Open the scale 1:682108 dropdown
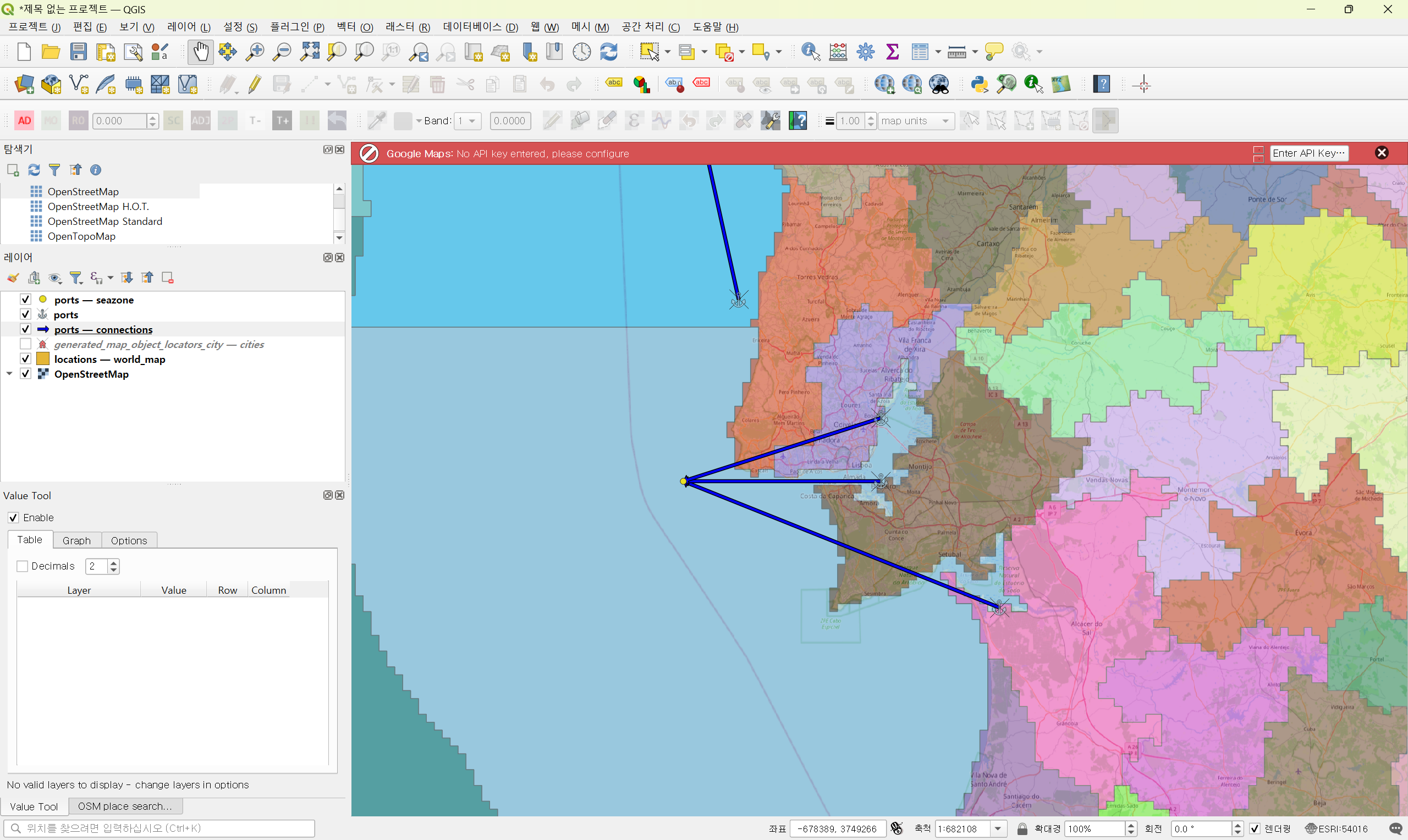 pos(998,828)
